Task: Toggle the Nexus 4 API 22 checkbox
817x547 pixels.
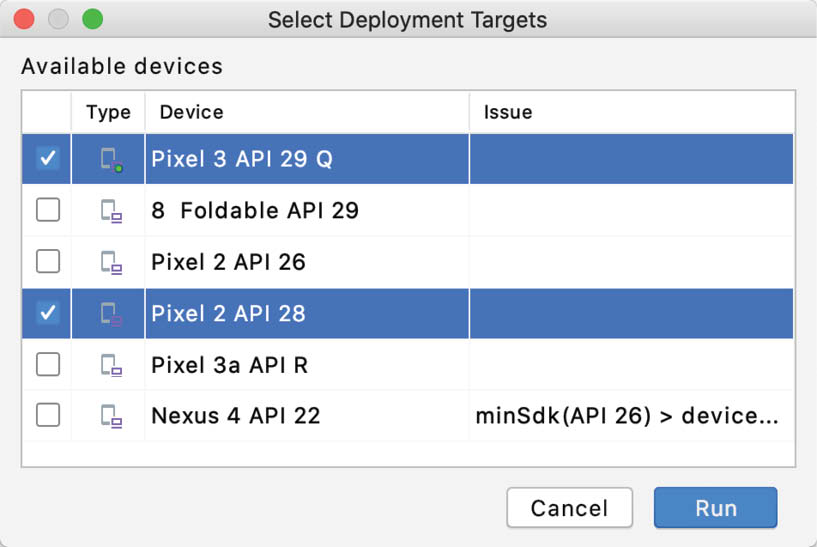Action: [x=47, y=415]
